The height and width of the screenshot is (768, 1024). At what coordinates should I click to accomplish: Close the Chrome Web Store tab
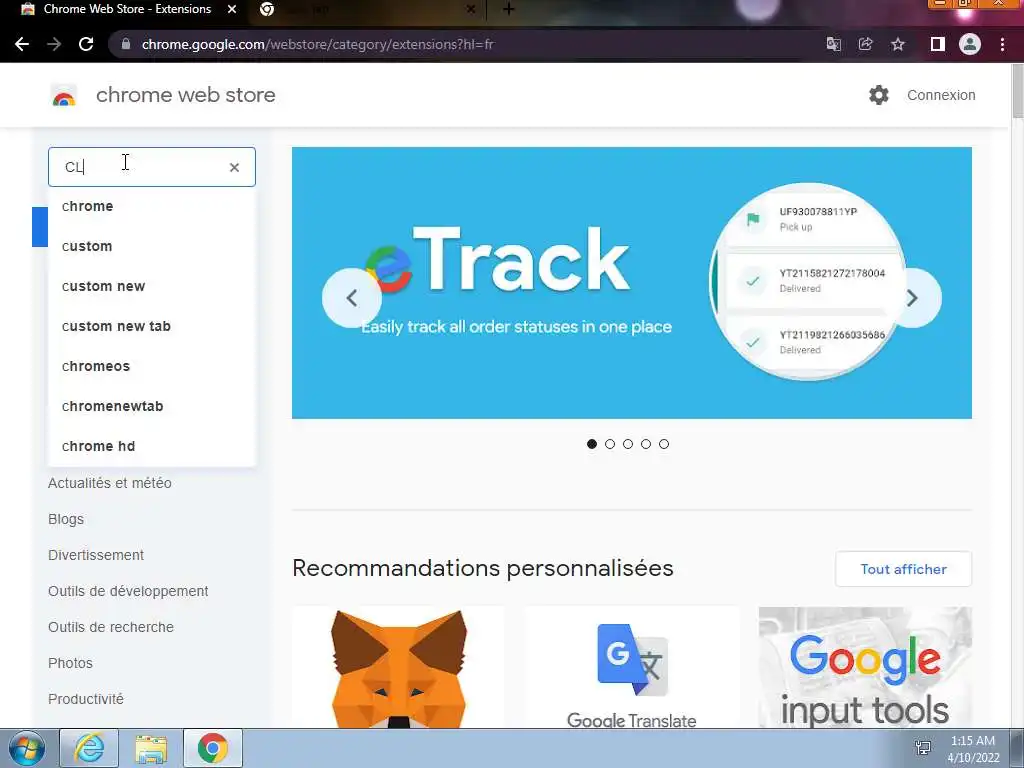coord(232,9)
